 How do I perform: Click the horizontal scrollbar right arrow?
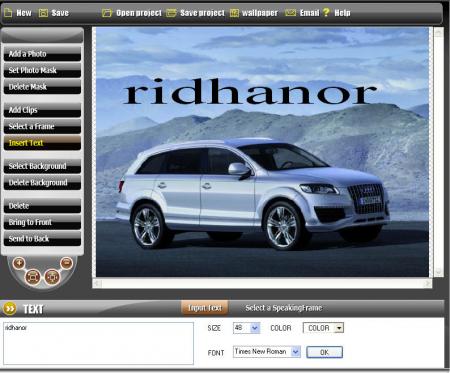pyautogui.click(x=428, y=284)
